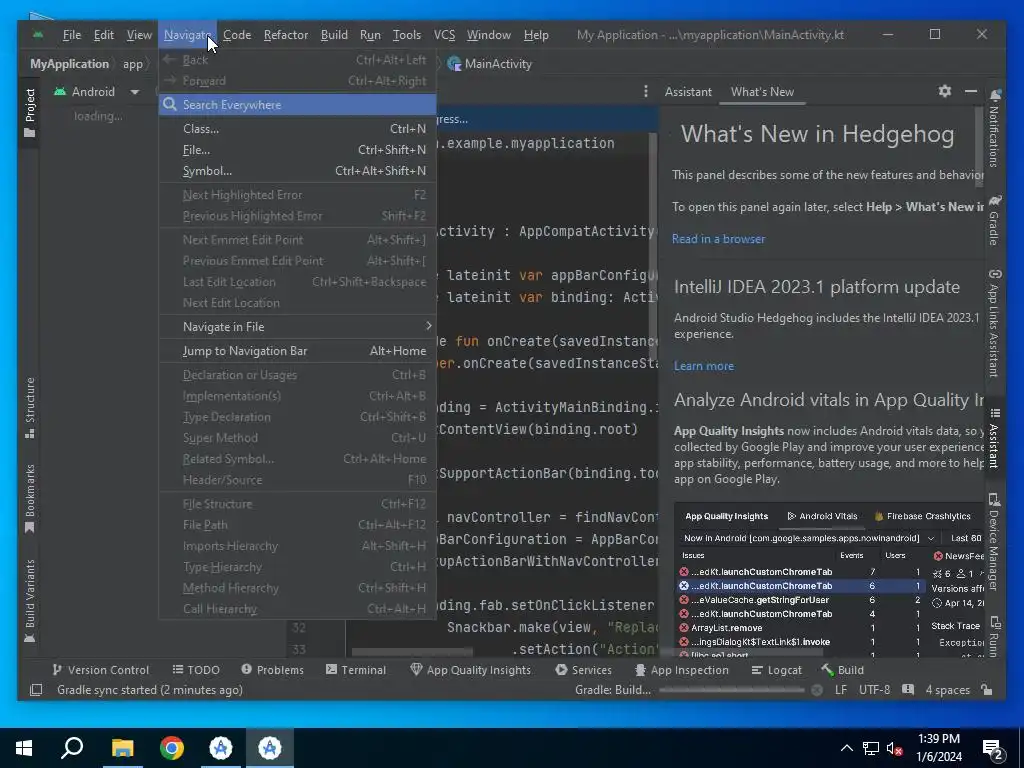Screen dimensions: 1024x768
Task: Expand the Android project view dropdown
Action: coord(135,92)
